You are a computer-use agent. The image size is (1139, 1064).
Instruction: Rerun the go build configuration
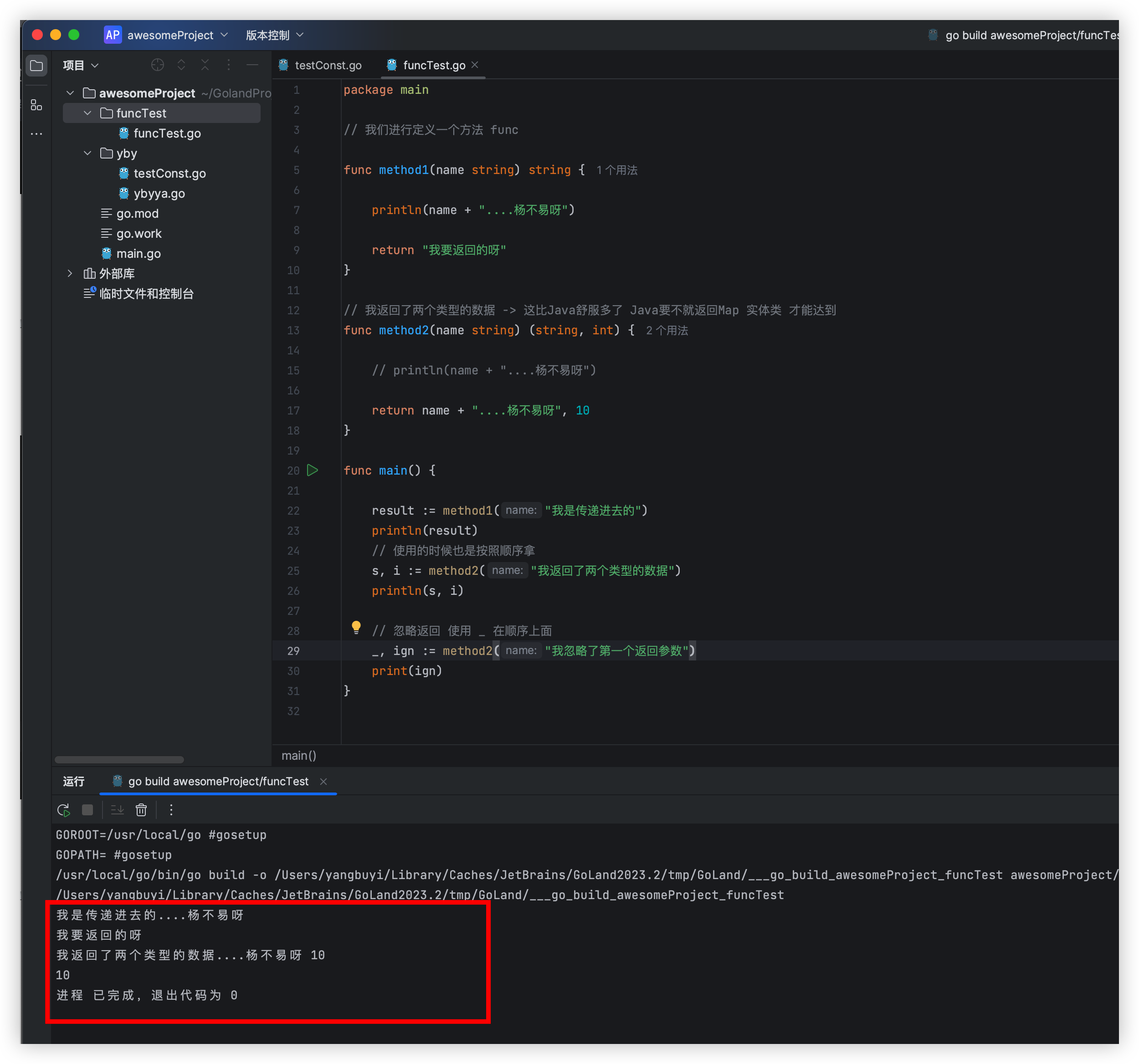click(x=64, y=810)
